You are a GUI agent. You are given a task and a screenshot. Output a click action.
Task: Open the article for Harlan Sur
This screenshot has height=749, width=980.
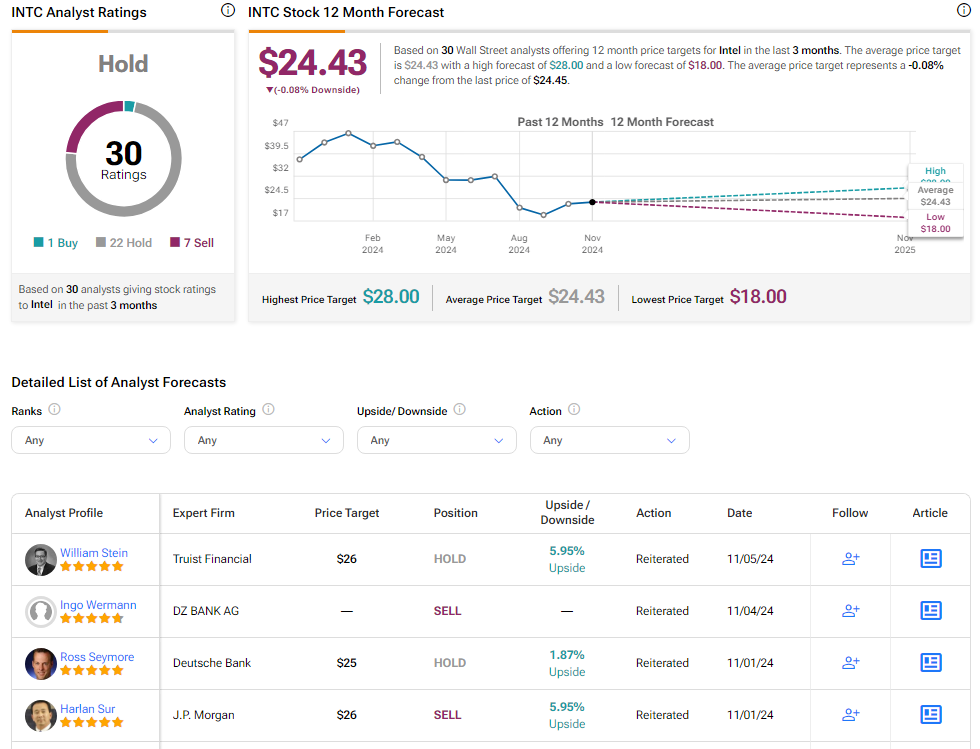930,715
